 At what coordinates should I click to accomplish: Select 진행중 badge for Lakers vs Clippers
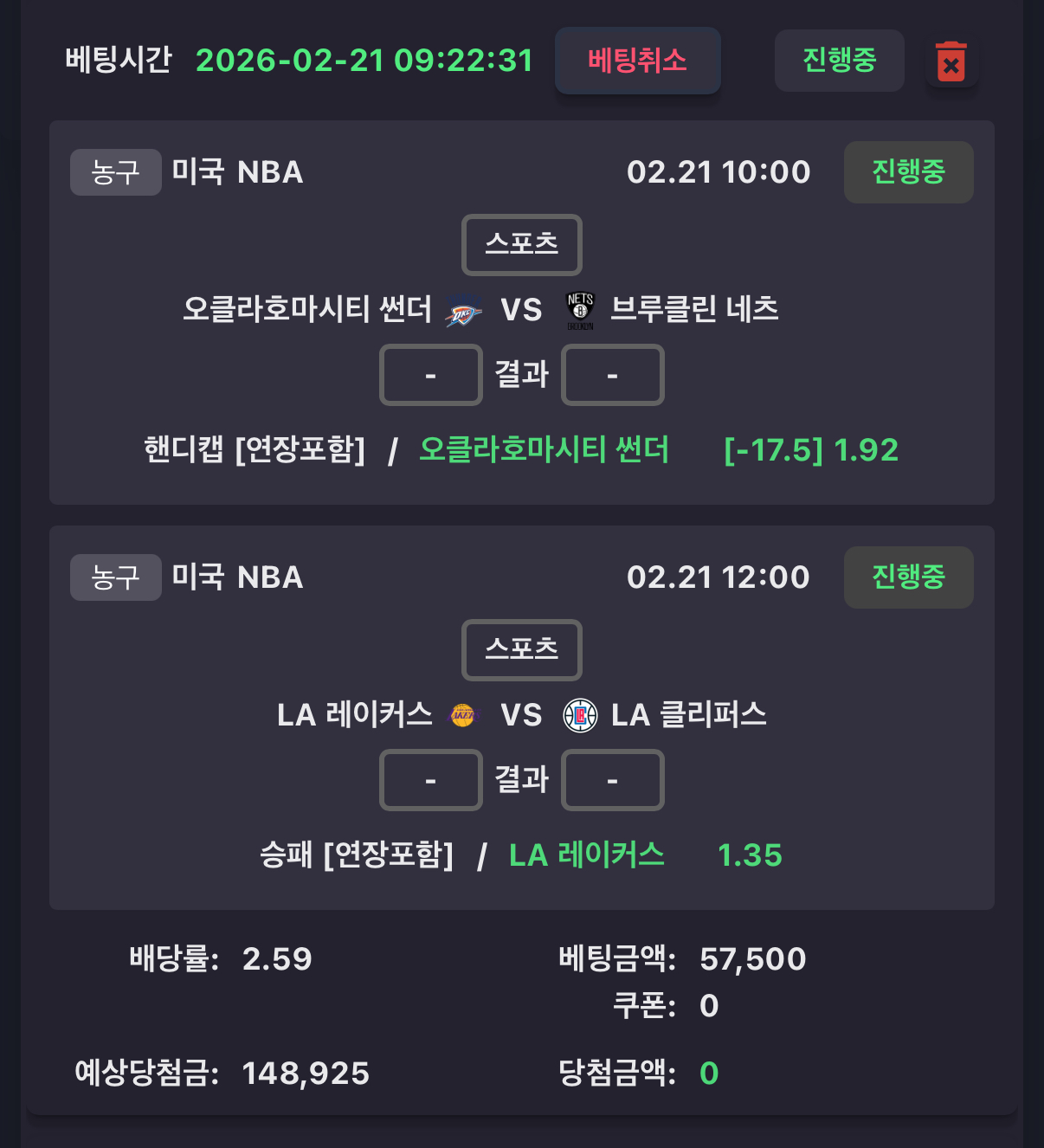[908, 577]
